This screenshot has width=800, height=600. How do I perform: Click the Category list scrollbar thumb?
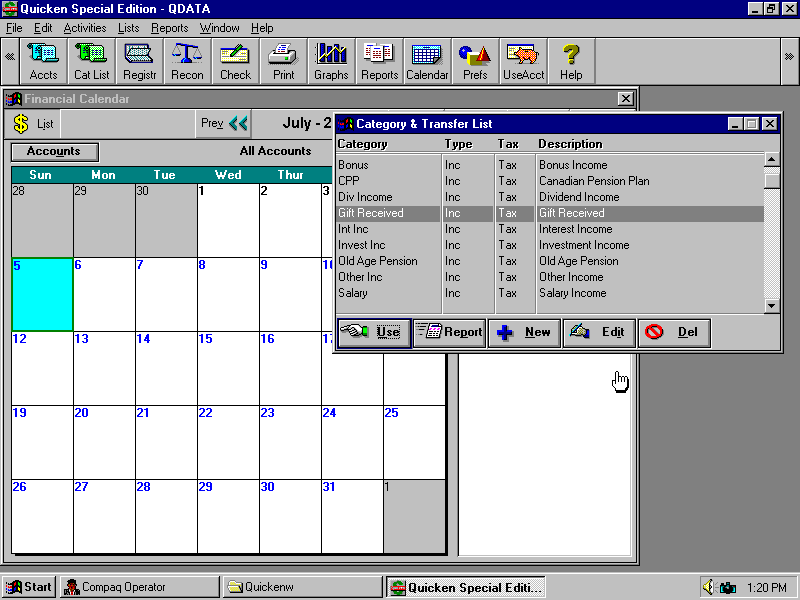[771, 181]
